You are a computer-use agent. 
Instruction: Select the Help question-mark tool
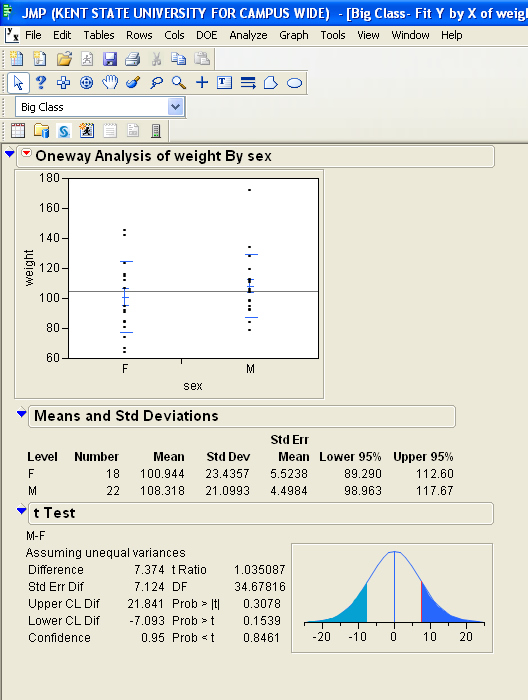point(41,83)
